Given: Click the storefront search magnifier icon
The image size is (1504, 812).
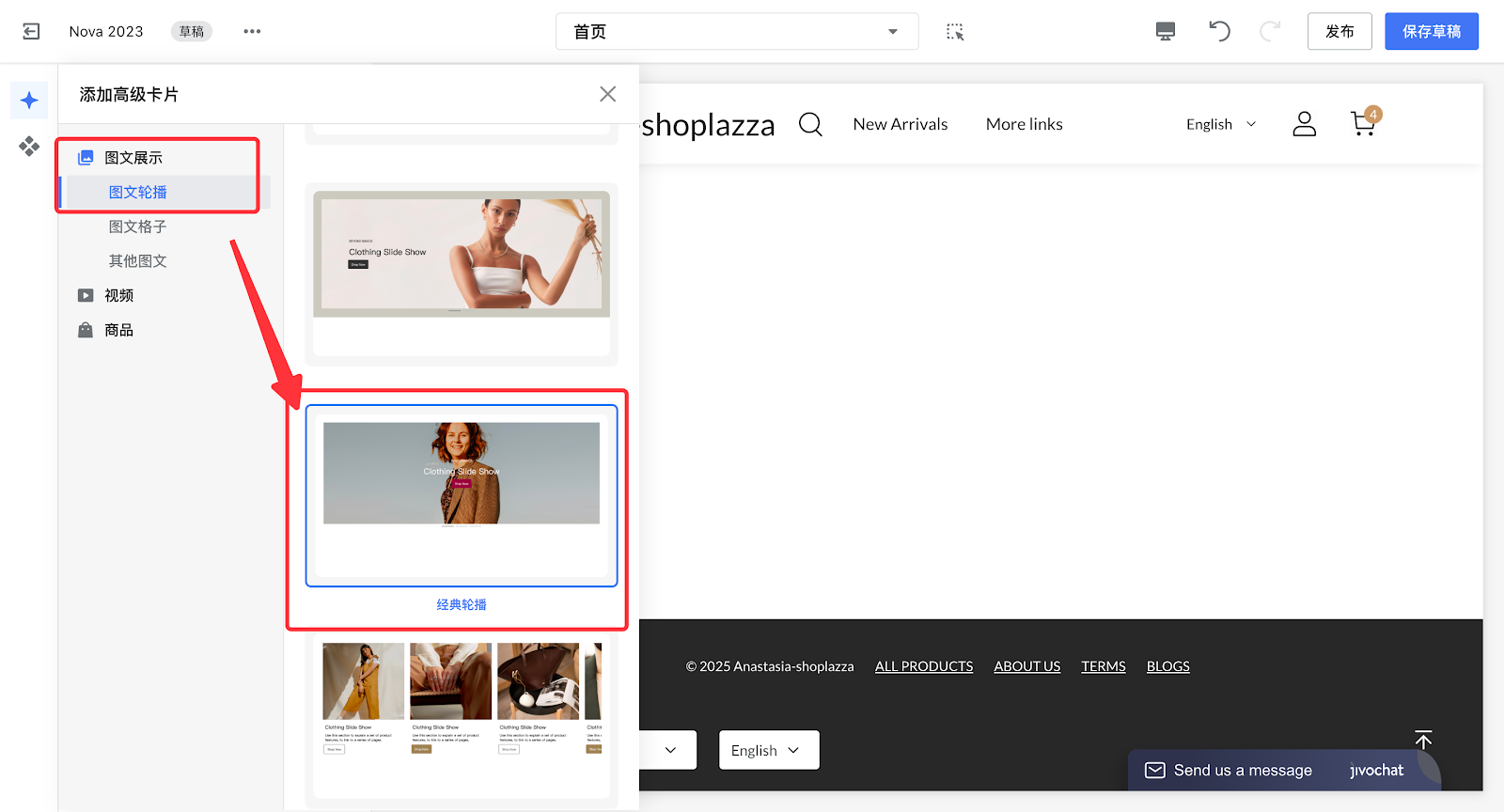Looking at the screenshot, I should tap(810, 124).
